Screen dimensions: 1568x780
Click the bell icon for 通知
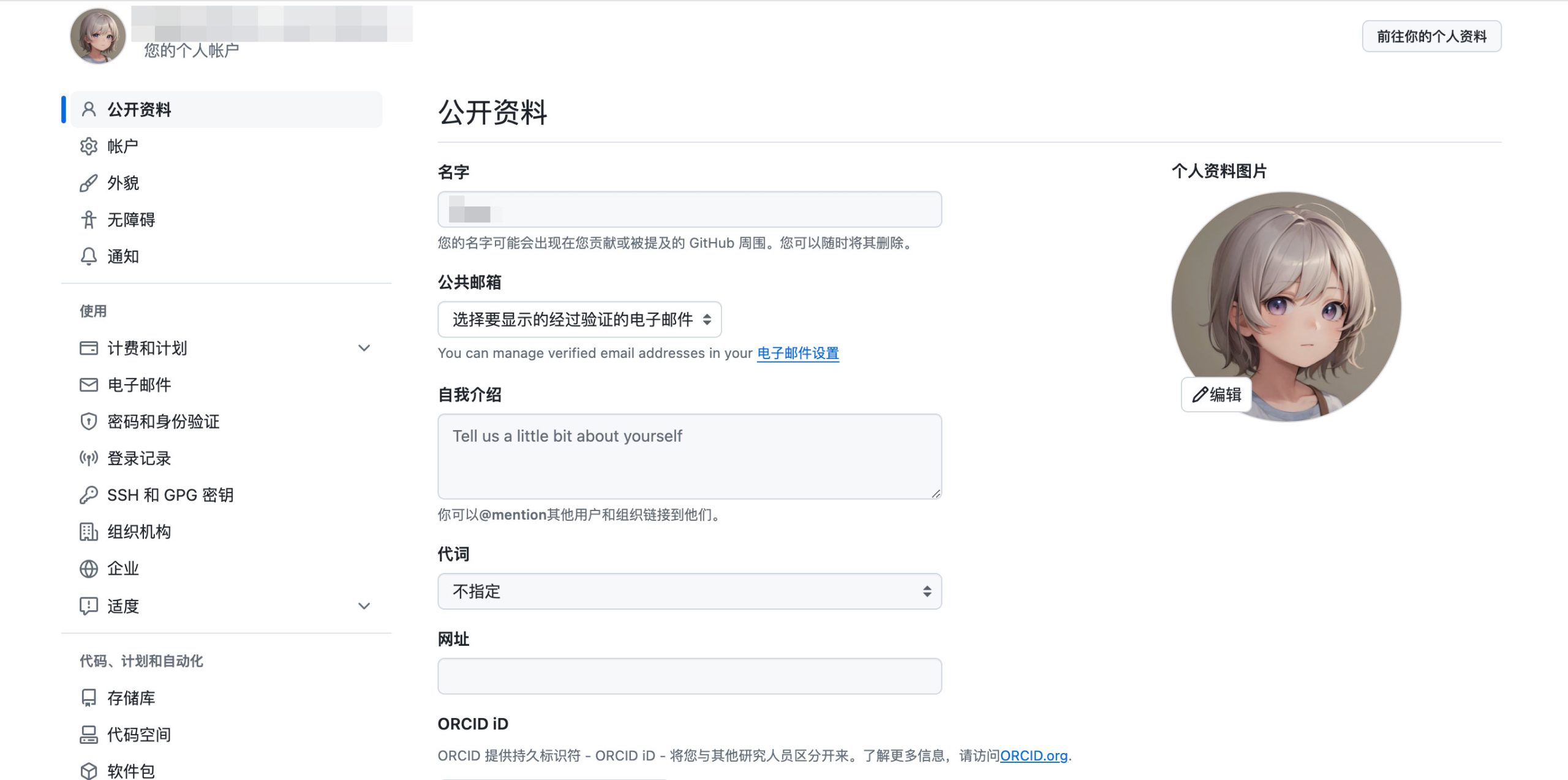coord(89,257)
